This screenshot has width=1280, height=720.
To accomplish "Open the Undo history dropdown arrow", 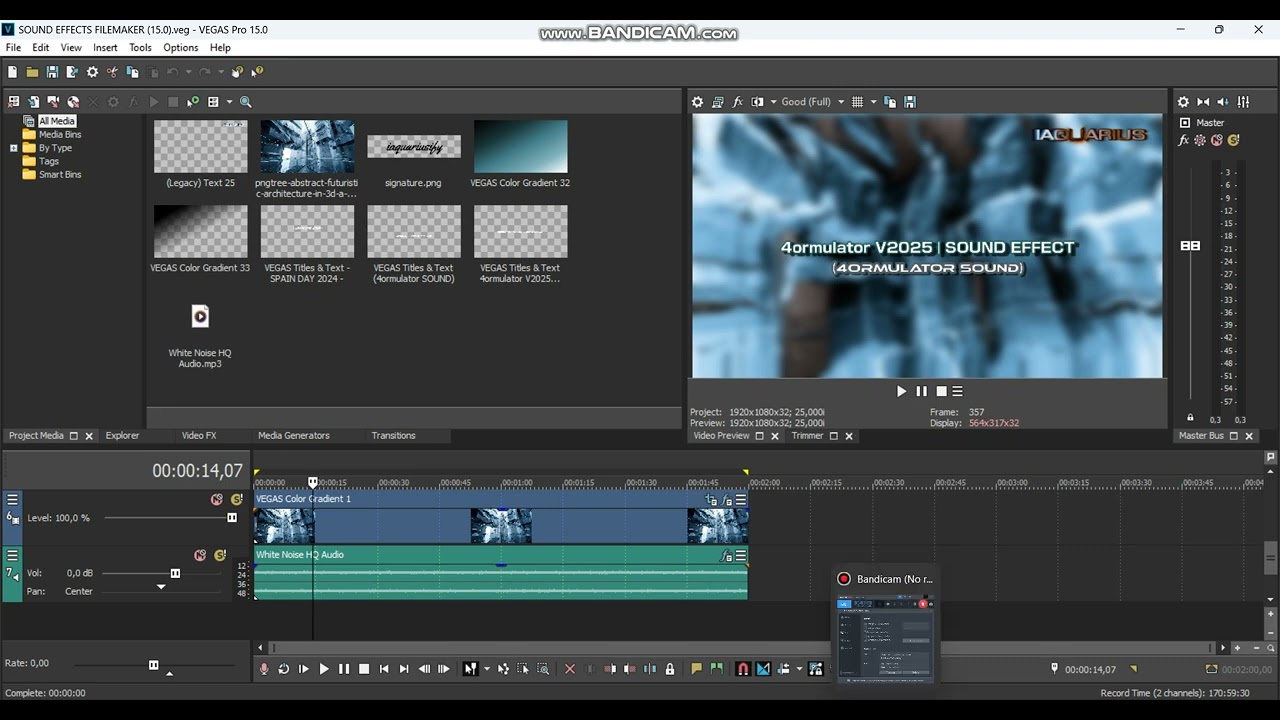I will 188,72.
